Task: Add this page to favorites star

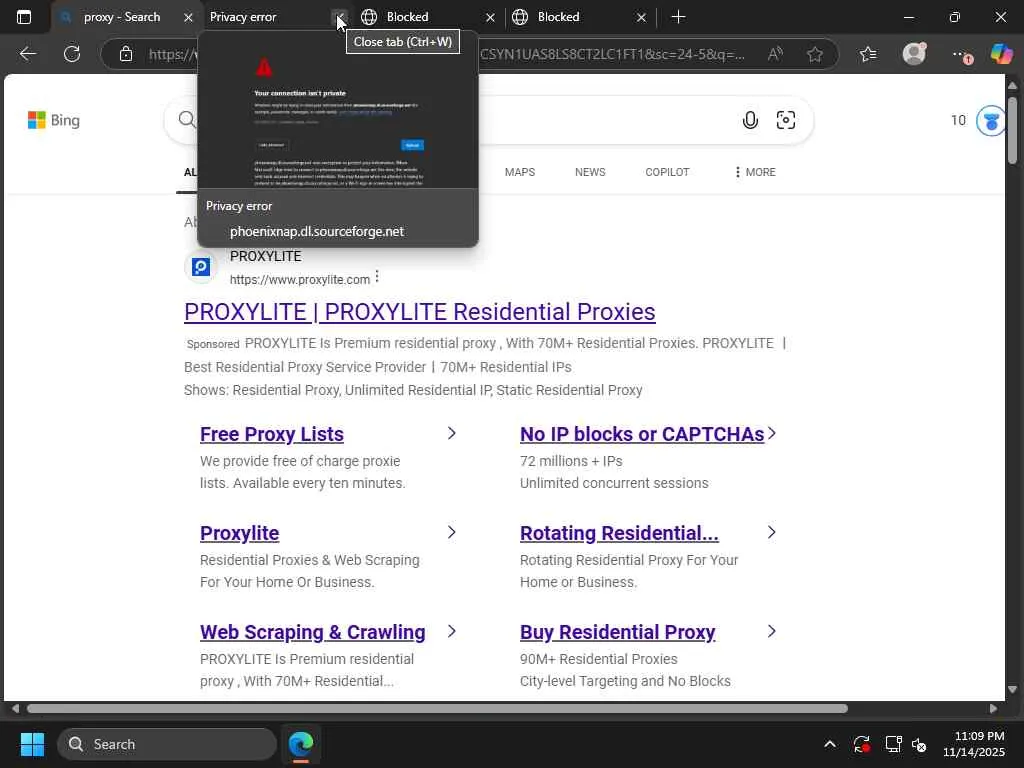Action: click(814, 54)
